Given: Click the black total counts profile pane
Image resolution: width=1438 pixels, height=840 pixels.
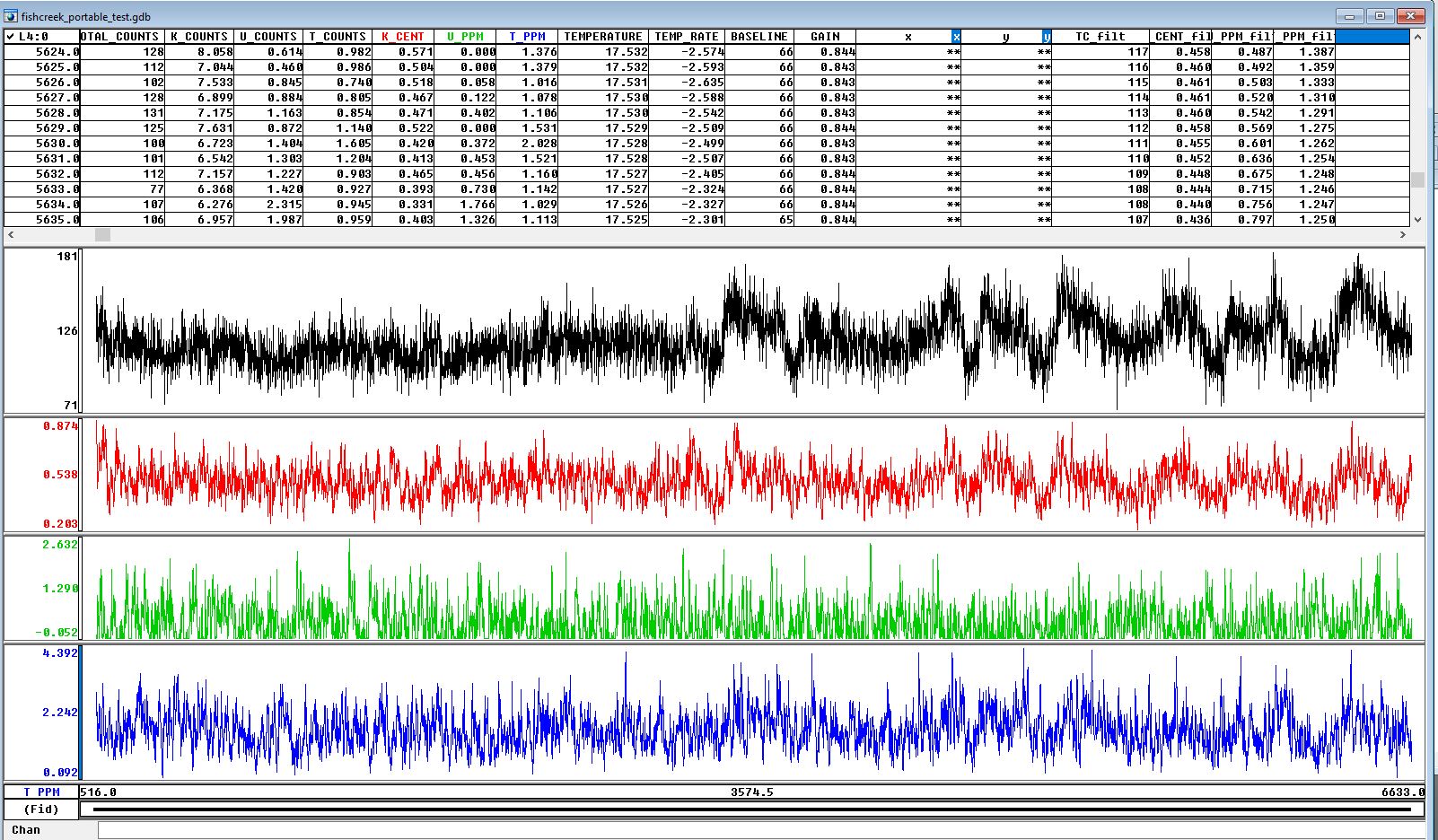Looking at the screenshot, I should 752,330.
